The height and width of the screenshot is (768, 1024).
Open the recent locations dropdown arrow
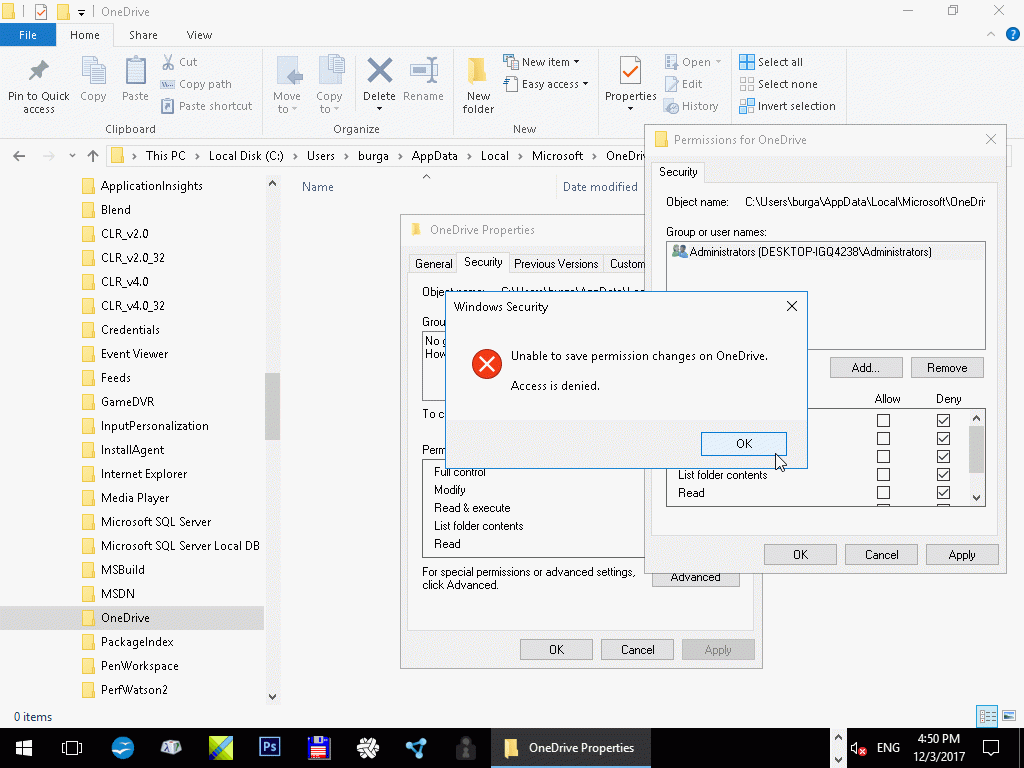(72, 156)
